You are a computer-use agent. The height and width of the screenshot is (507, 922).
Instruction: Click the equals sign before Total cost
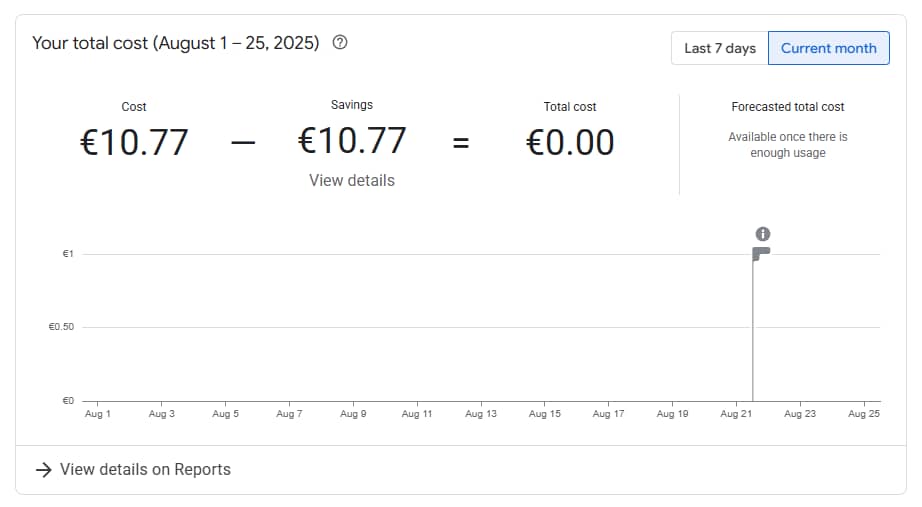461,143
